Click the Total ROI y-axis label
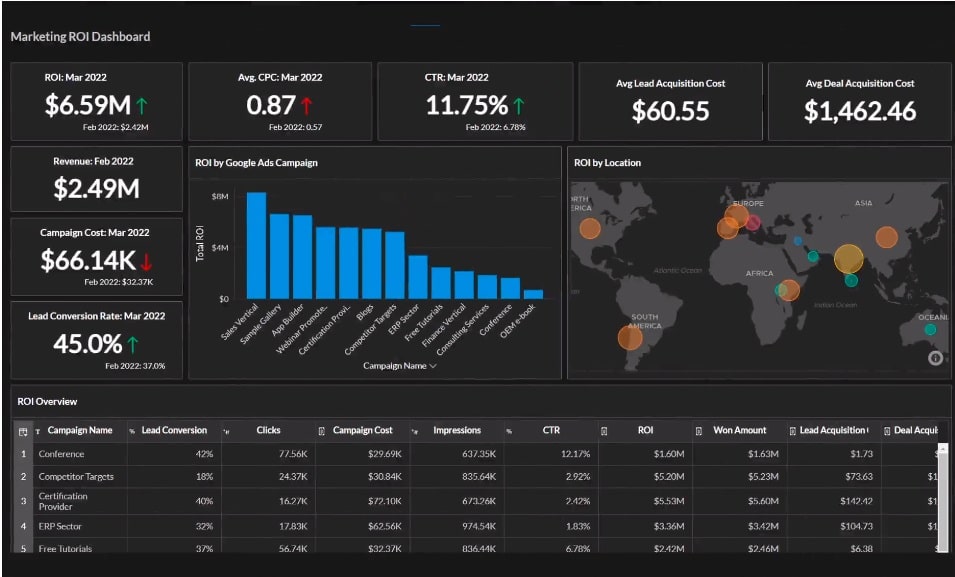Viewport: 955px width, 577px height. point(199,244)
